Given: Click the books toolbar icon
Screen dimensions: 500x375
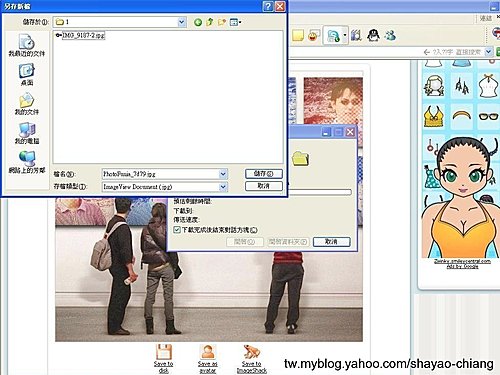Looking at the screenshot, I should 356,35.
